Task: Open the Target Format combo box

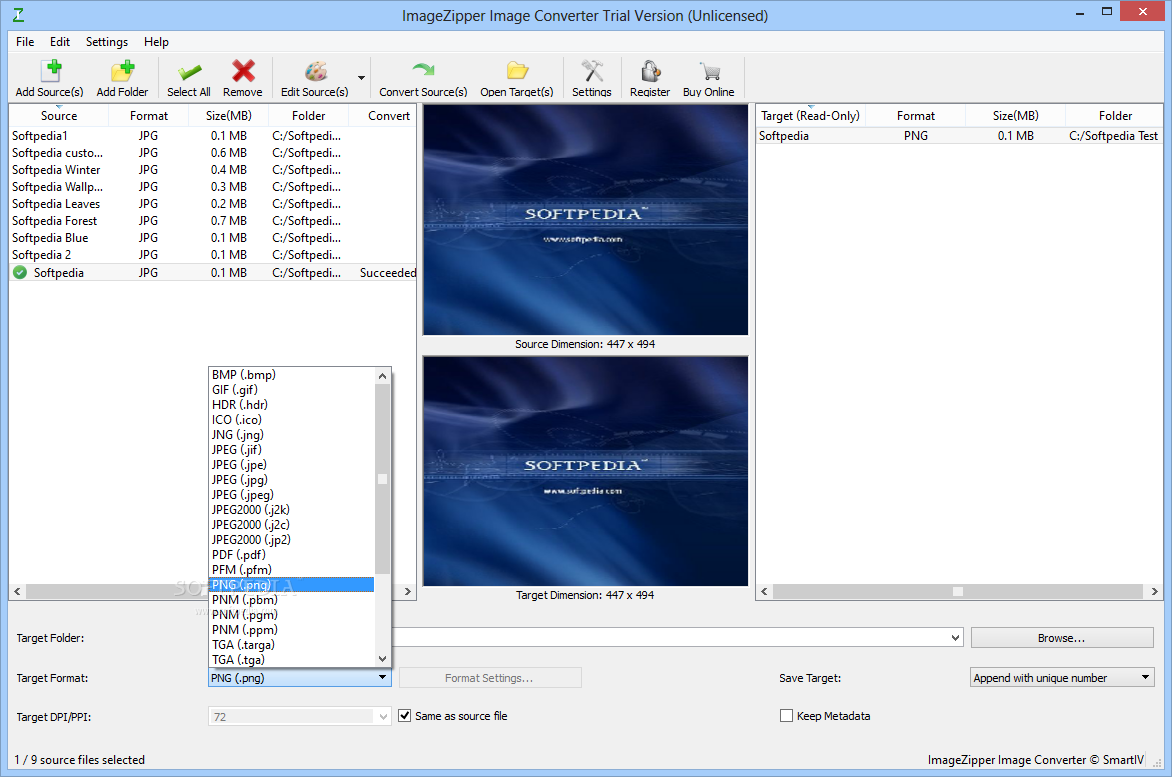Action: tap(300, 678)
